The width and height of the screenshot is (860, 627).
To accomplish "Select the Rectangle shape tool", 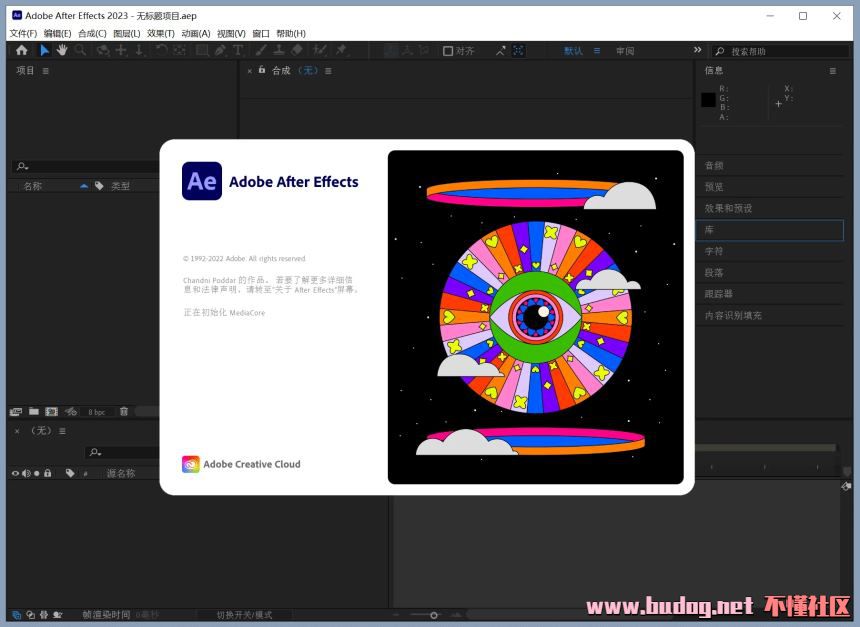I will click(x=202, y=50).
